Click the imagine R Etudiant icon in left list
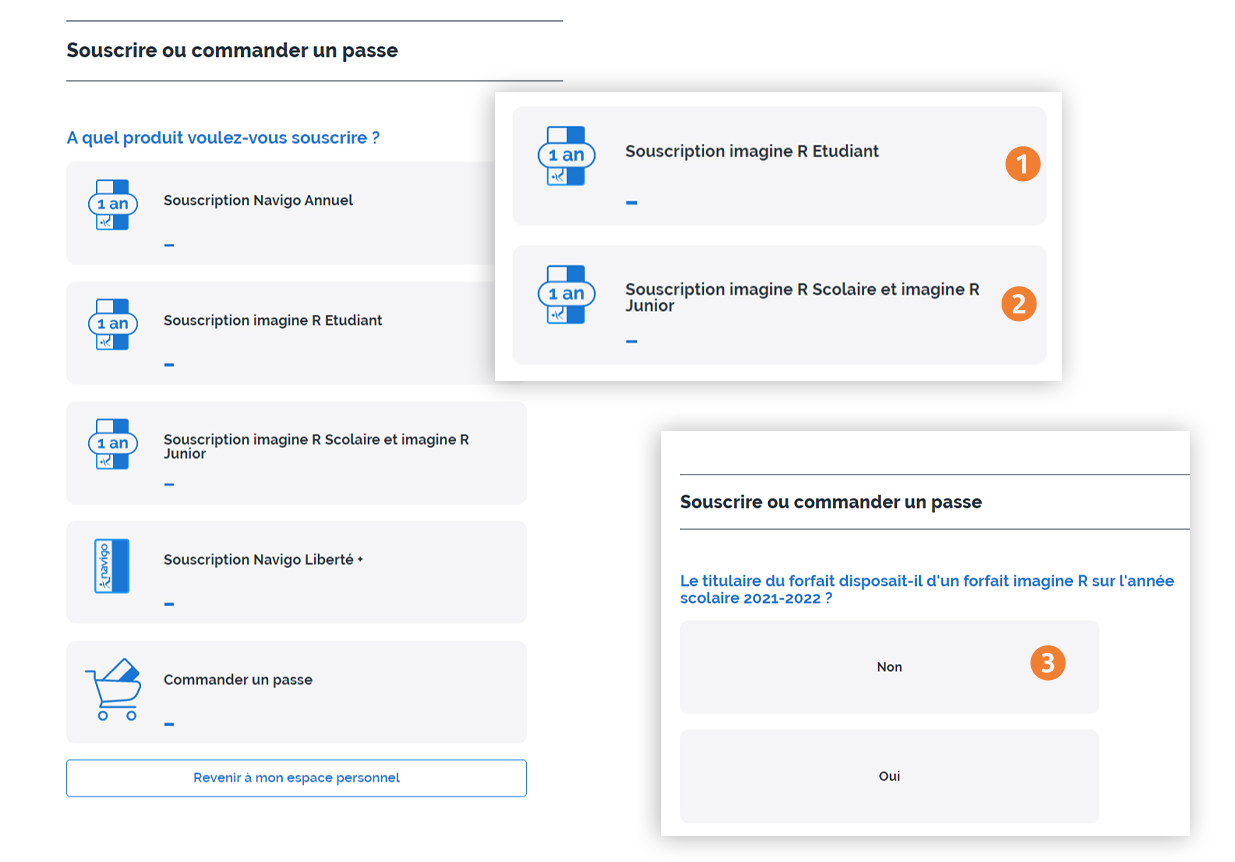 pyautogui.click(x=112, y=324)
